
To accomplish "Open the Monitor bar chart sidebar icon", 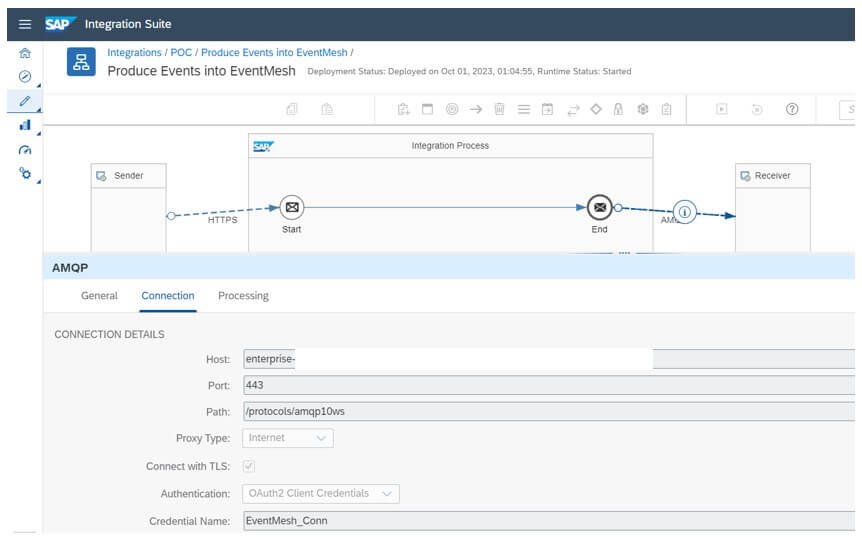I will pos(25,125).
